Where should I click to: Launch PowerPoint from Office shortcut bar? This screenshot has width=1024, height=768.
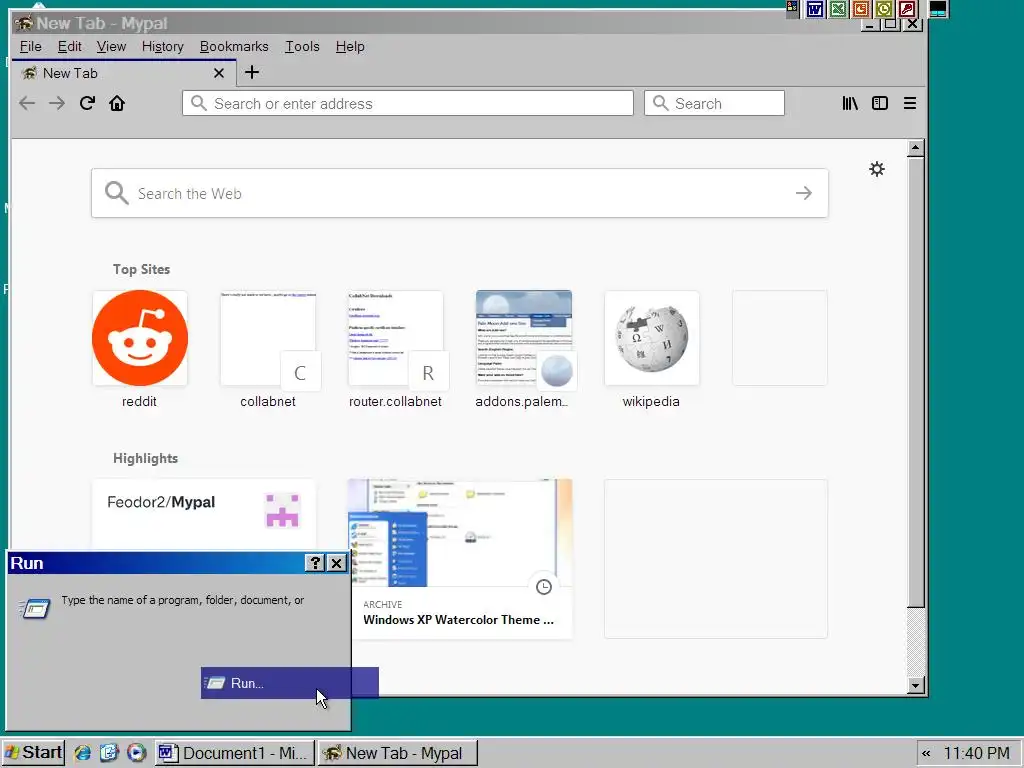pyautogui.click(x=861, y=8)
